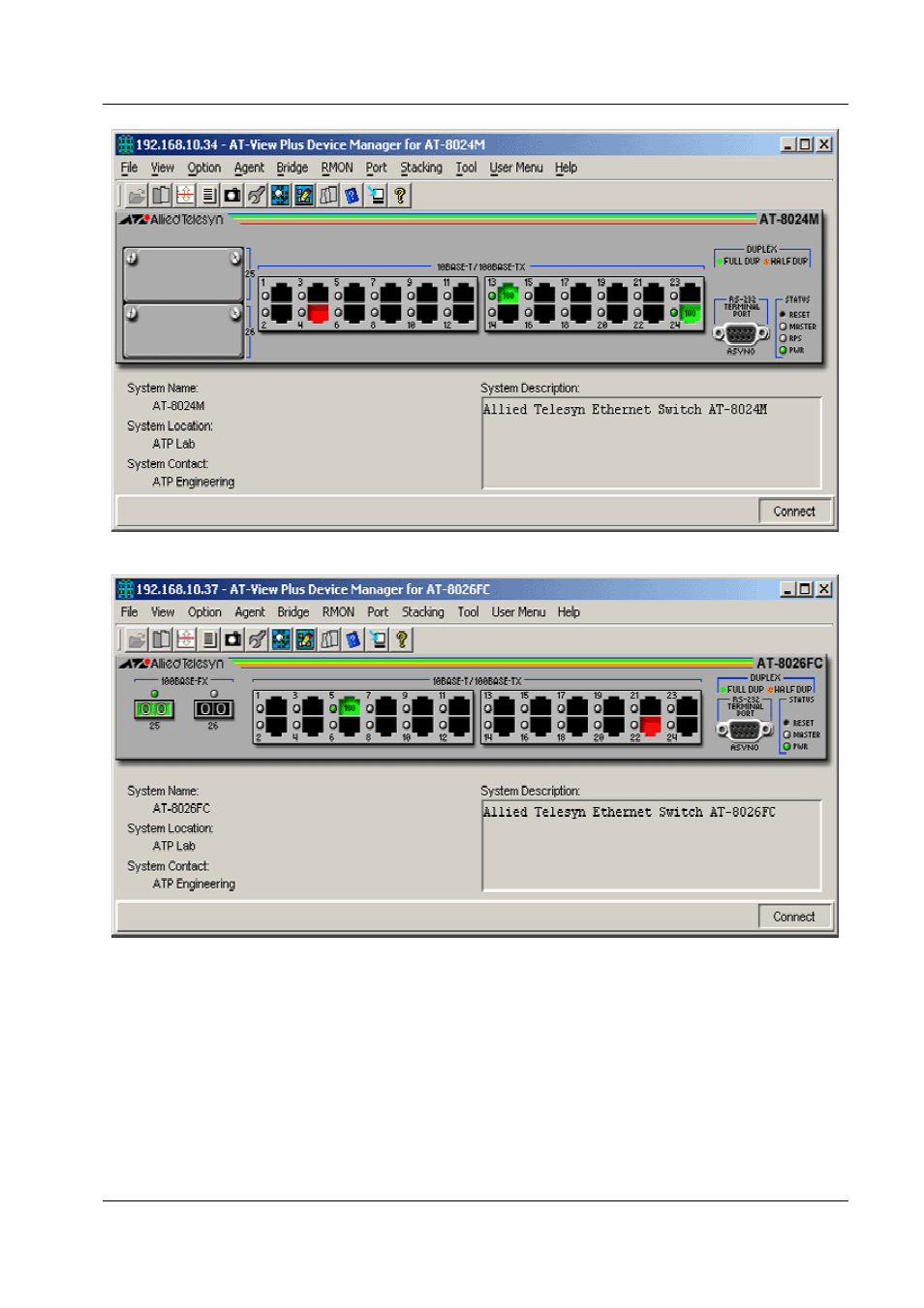Click Connect in the AT-8026FC window
The image size is (924, 1308).
click(794, 917)
